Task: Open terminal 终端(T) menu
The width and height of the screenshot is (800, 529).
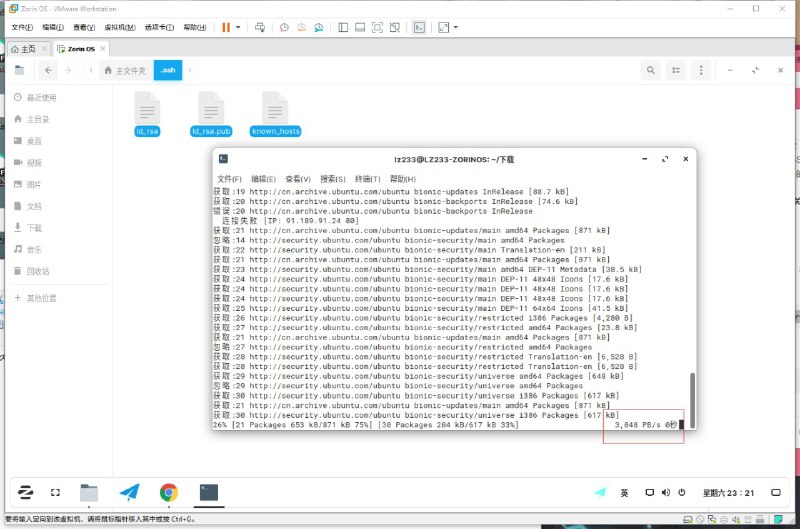Action: (x=368, y=179)
